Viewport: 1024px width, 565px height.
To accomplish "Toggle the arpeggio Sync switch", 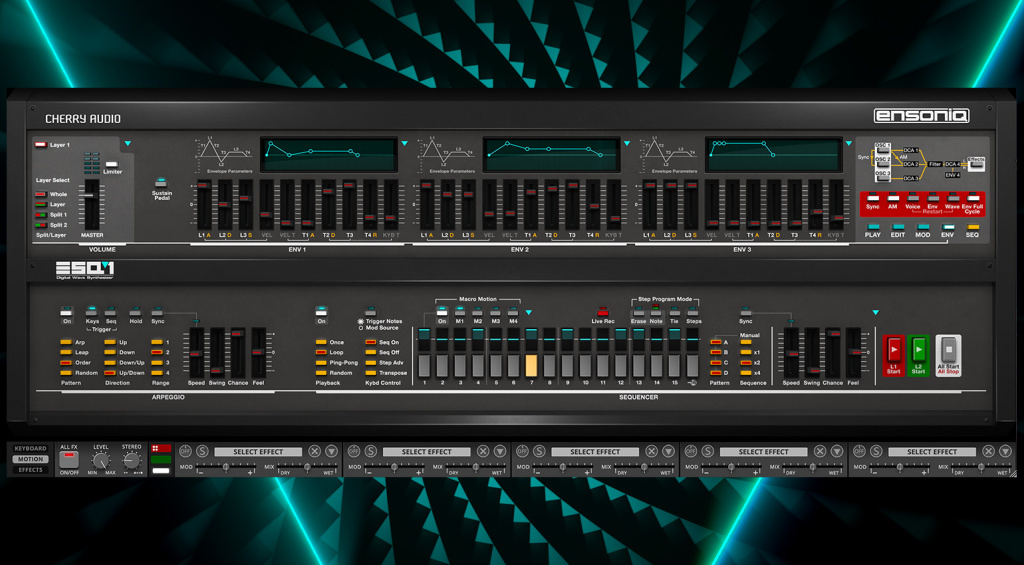I will pos(157,312).
